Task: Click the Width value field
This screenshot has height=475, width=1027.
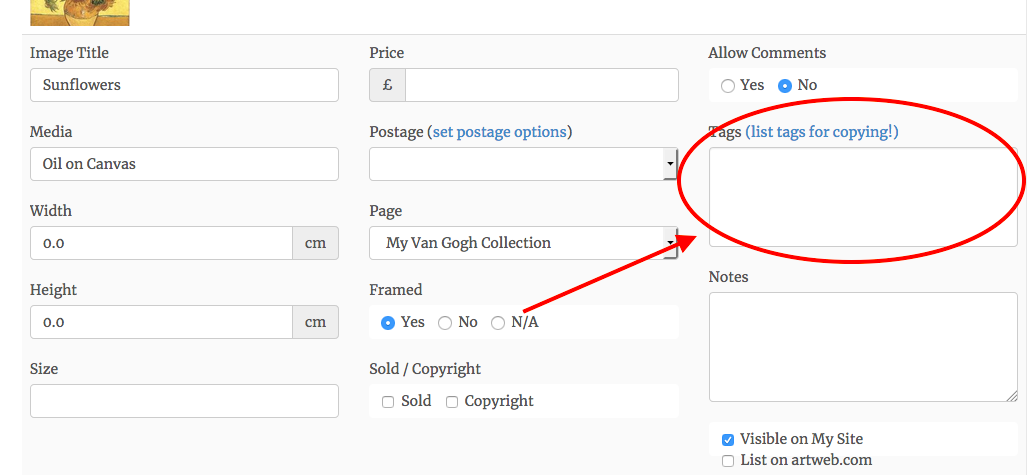Action: click(x=161, y=243)
